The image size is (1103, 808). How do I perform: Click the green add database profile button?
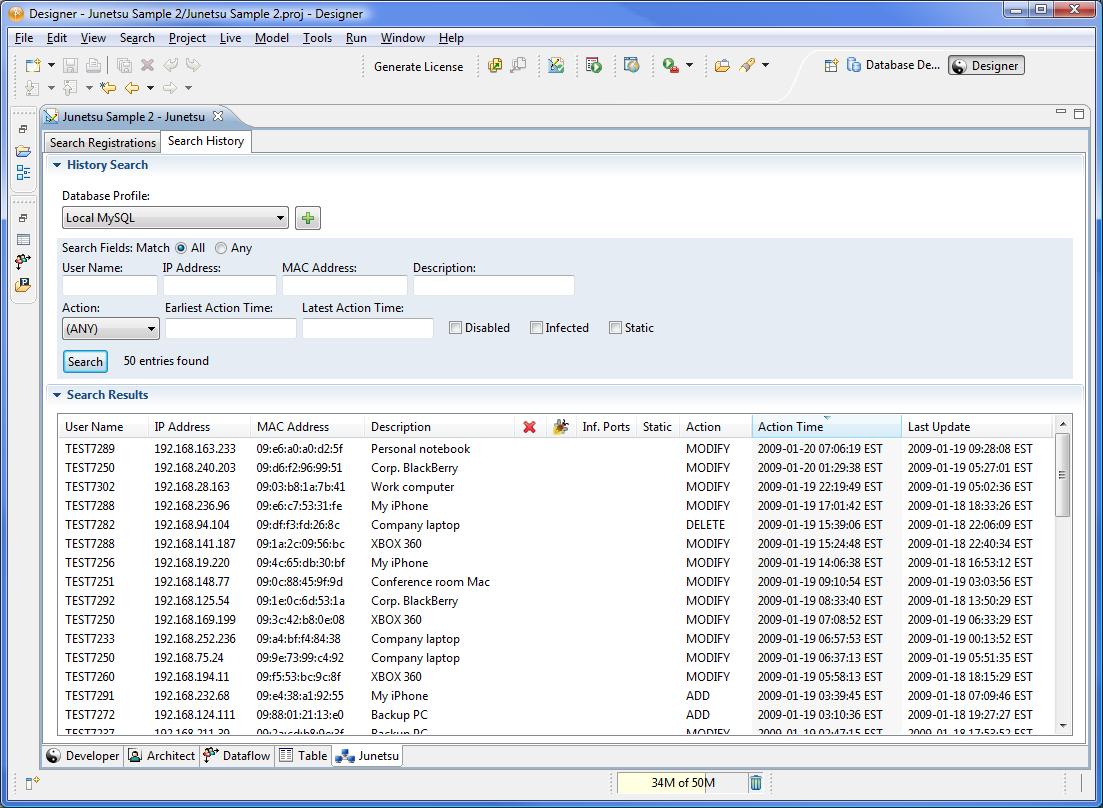point(308,218)
